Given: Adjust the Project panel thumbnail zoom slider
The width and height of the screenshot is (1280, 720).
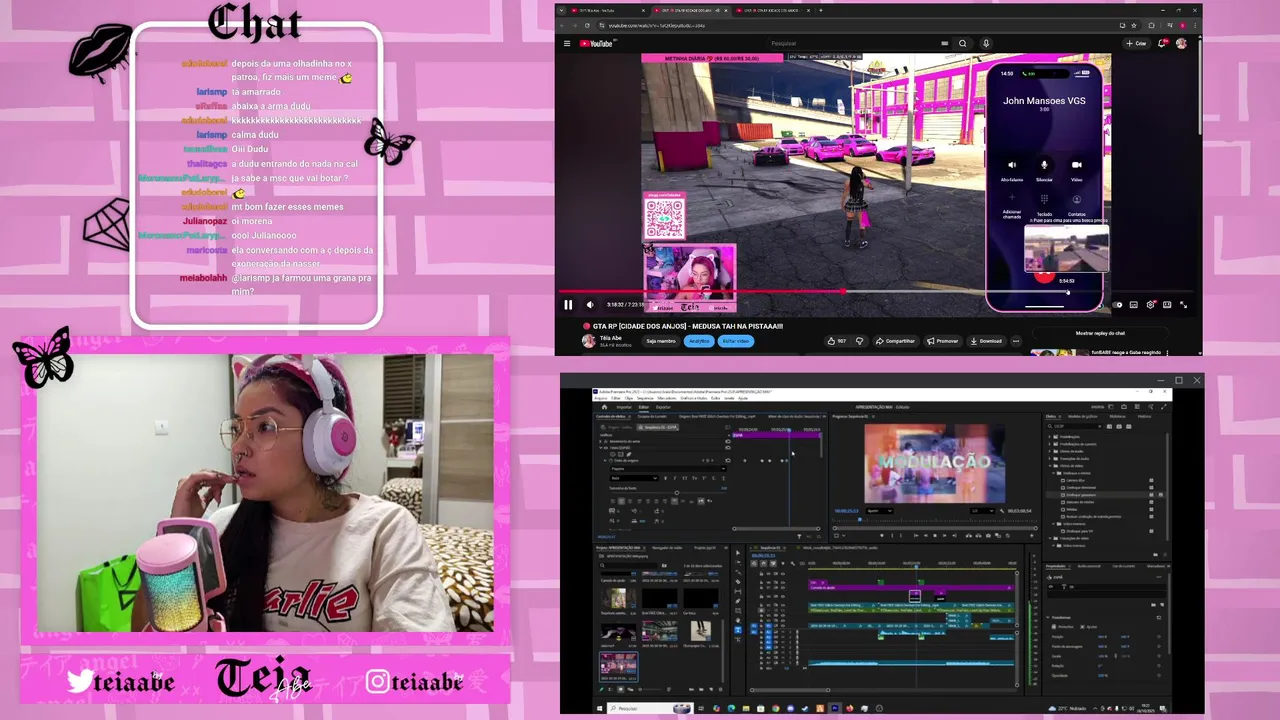Looking at the screenshot, I should click(x=648, y=689).
